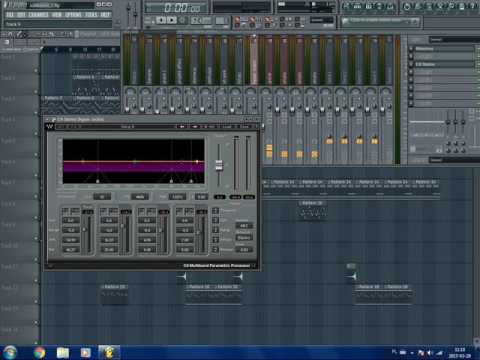The image size is (480, 360).
Task: Solo band 2 in the C4 plugin
Action: click(x=103, y=211)
